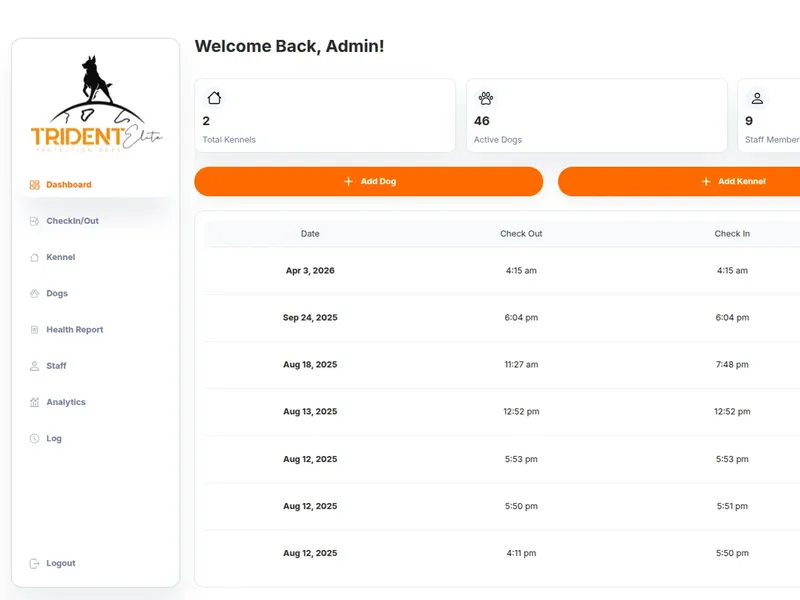This screenshot has width=800, height=600.
Task: Click the plus icon on Add Kennel
Action: [706, 181]
